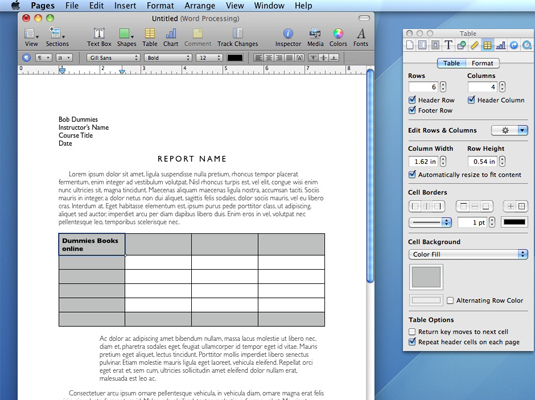Image resolution: width=535 pixels, height=400 pixels.
Task: Click the Rows count stepper
Action: (443, 87)
